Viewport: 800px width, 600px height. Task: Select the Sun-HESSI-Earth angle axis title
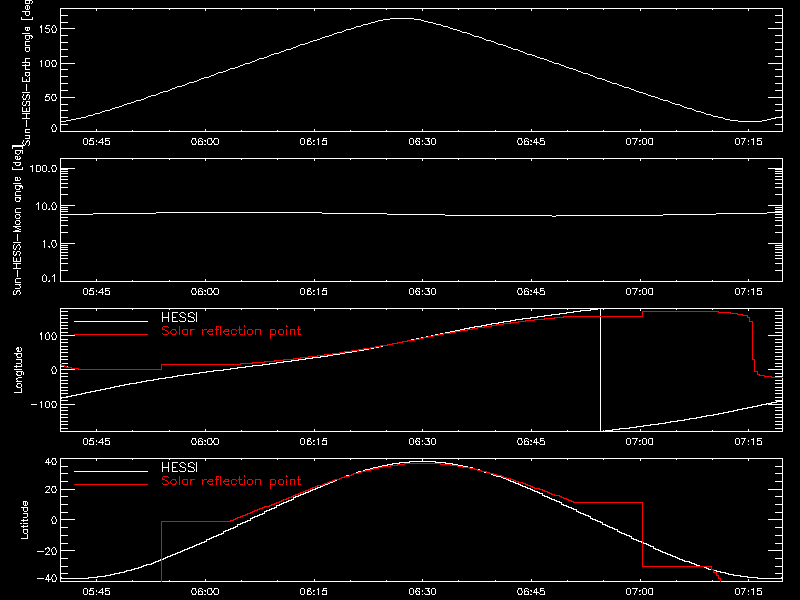[27, 72]
